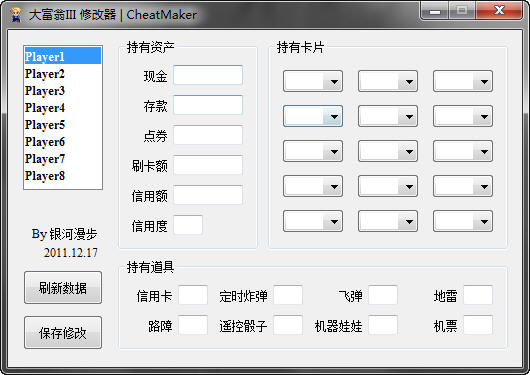Open fifth-row middle card dropdown
530x375 pixels.
click(388, 221)
